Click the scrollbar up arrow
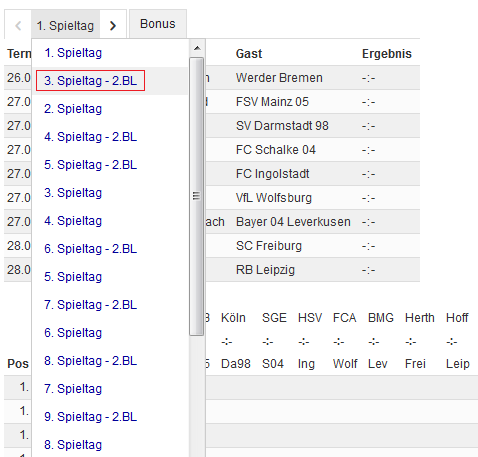This screenshot has width=478, height=457. pyautogui.click(x=197, y=48)
